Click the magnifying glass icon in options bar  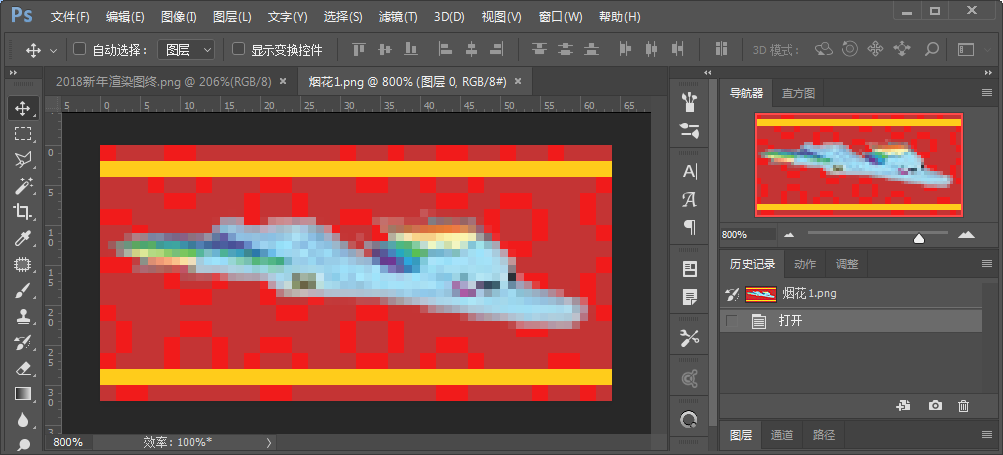932,49
